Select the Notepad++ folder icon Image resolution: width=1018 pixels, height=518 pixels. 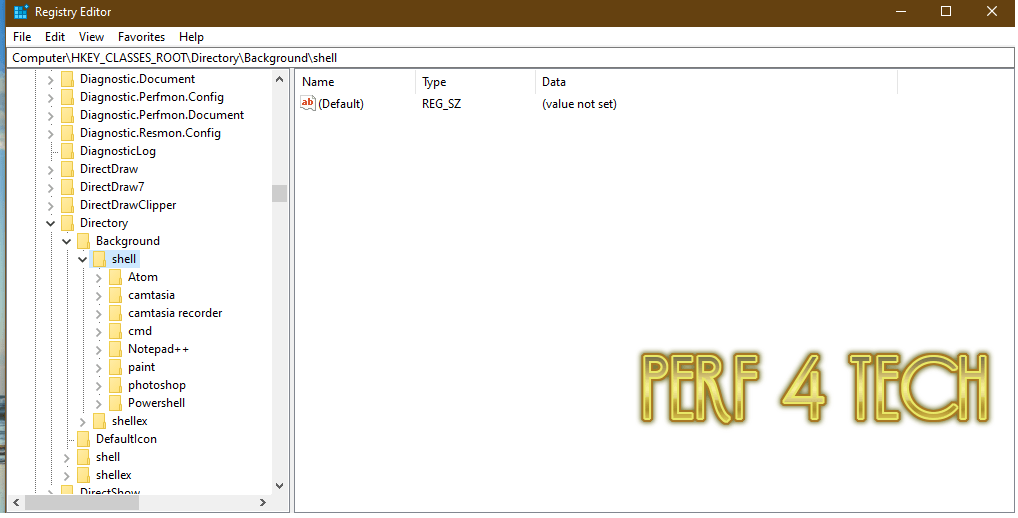point(116,349)
